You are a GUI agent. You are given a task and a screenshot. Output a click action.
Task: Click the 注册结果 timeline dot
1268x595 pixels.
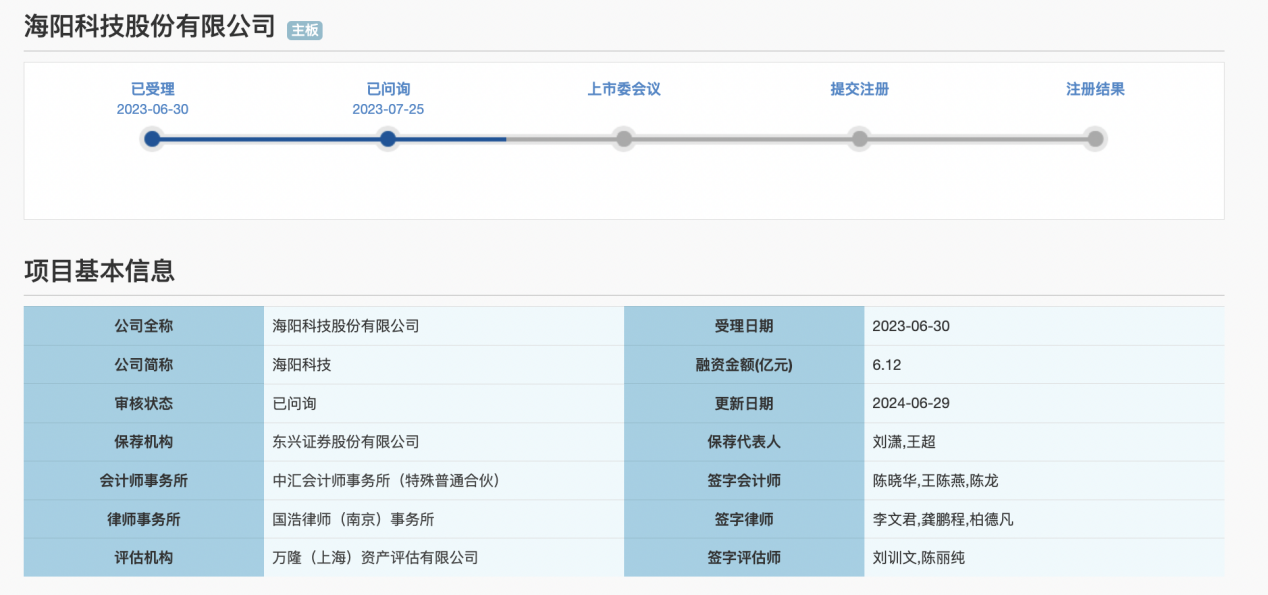pyautogui.click(x=1095, y=139)
